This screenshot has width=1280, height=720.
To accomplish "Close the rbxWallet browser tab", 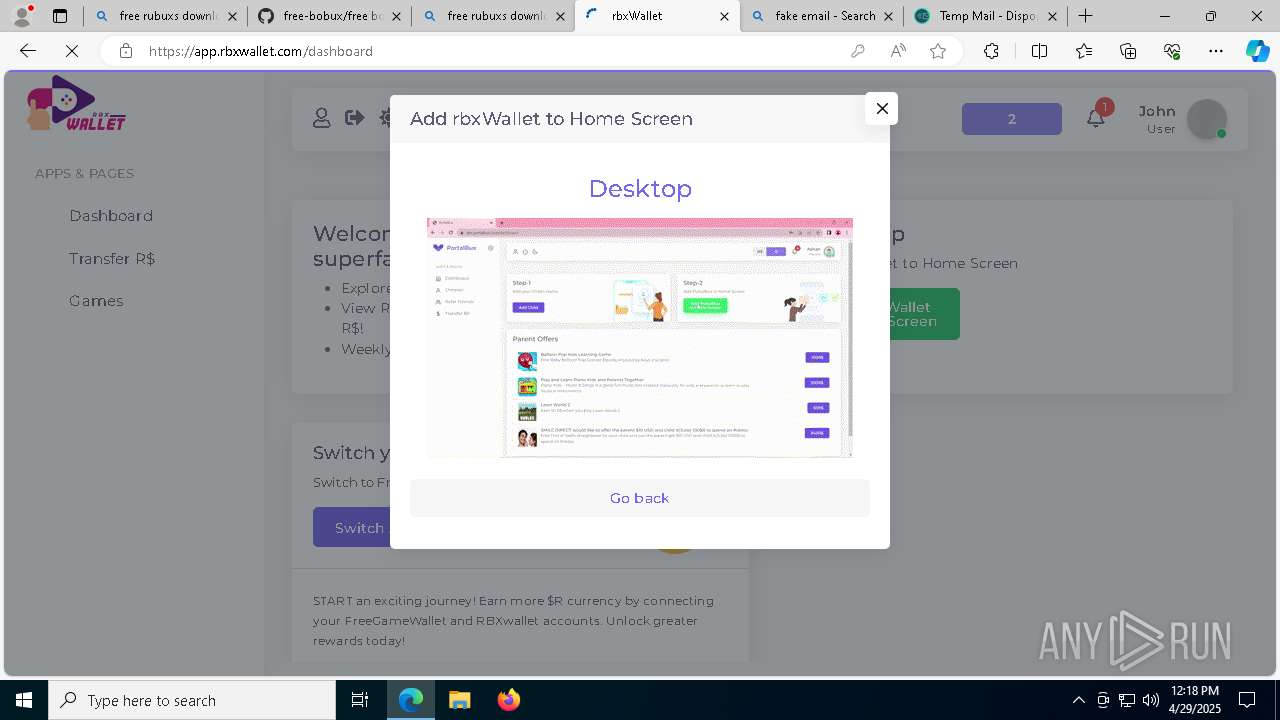I will [x=724, y=16].
